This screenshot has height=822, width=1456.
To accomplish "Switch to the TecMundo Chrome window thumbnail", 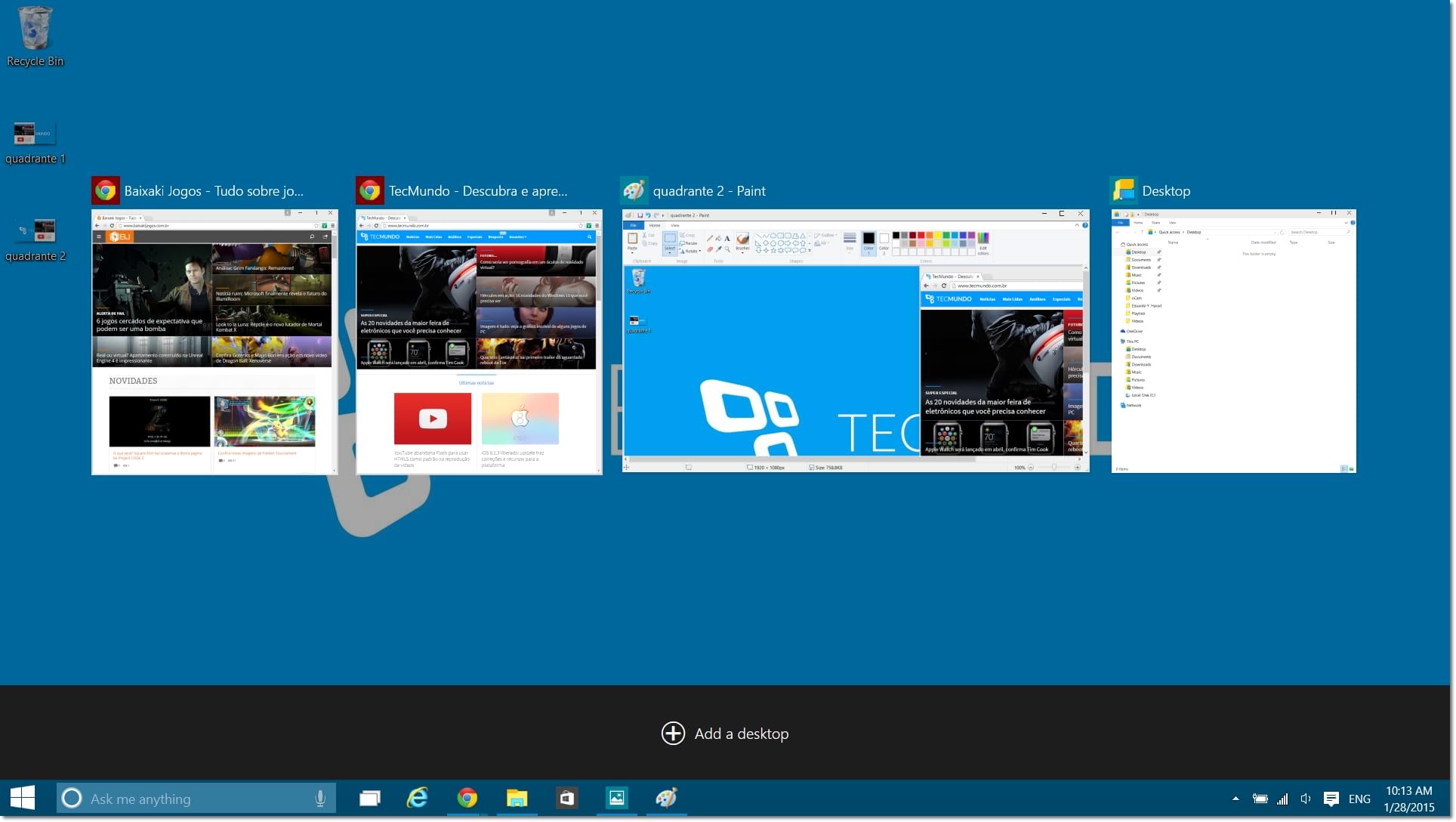I will pos(479,341).
